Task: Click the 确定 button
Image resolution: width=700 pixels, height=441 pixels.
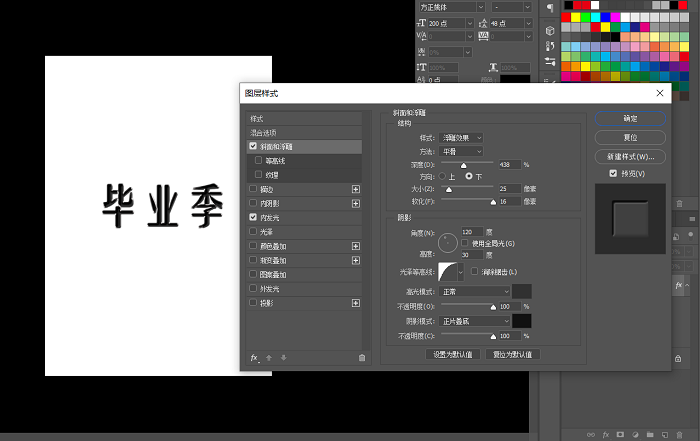Action: (x=630, y=118)
